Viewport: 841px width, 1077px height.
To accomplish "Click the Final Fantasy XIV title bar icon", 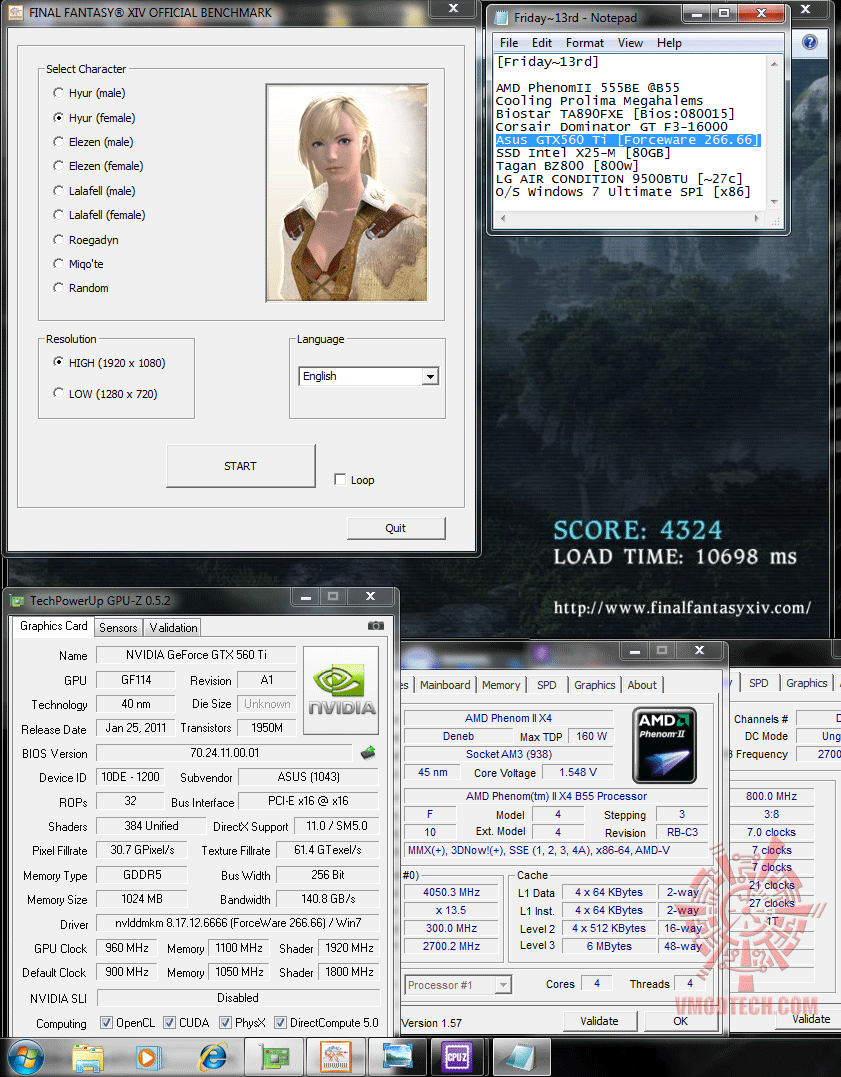I will tap(16, 12).
